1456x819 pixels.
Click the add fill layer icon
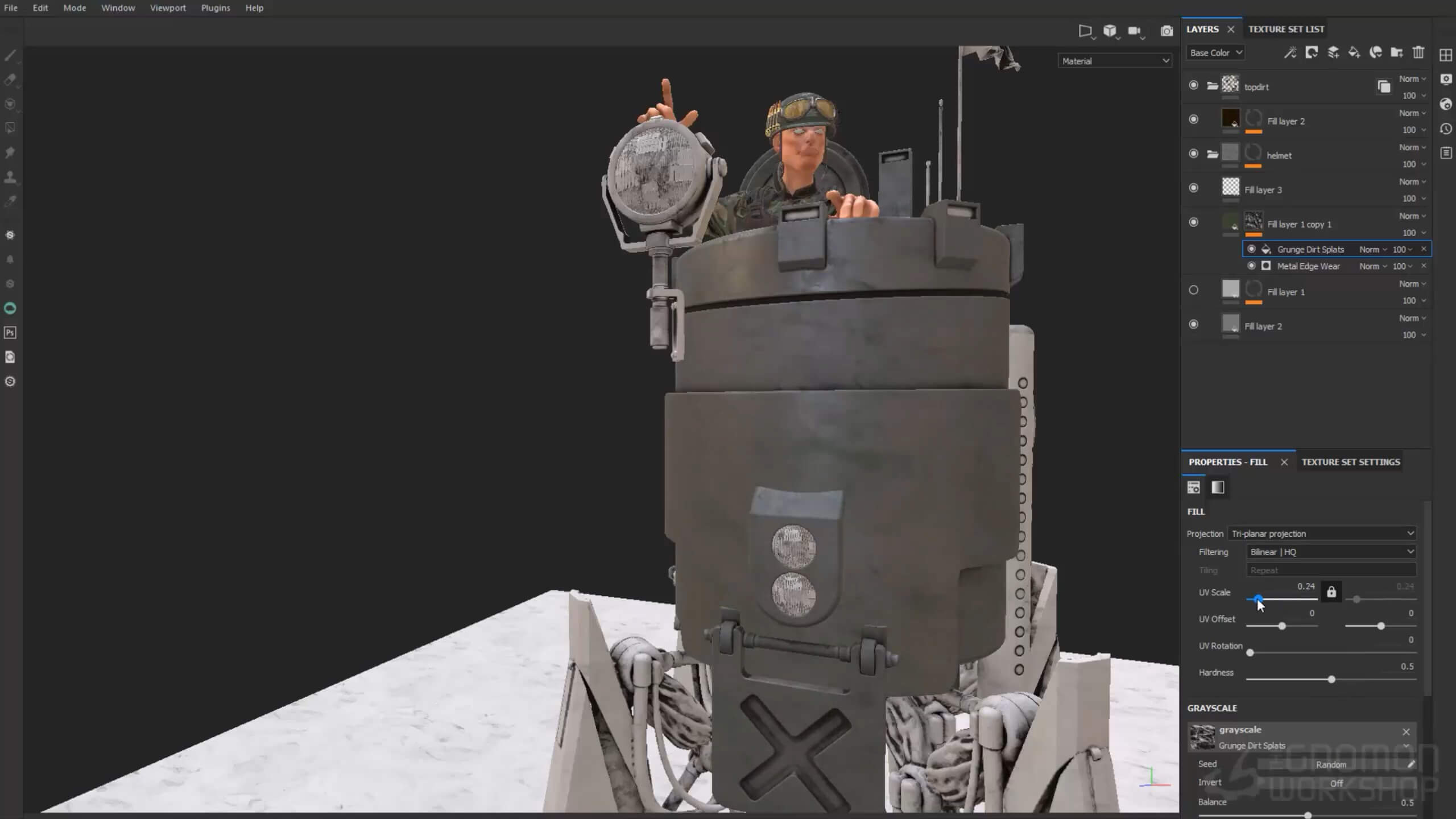click(x=1354, y=53)
